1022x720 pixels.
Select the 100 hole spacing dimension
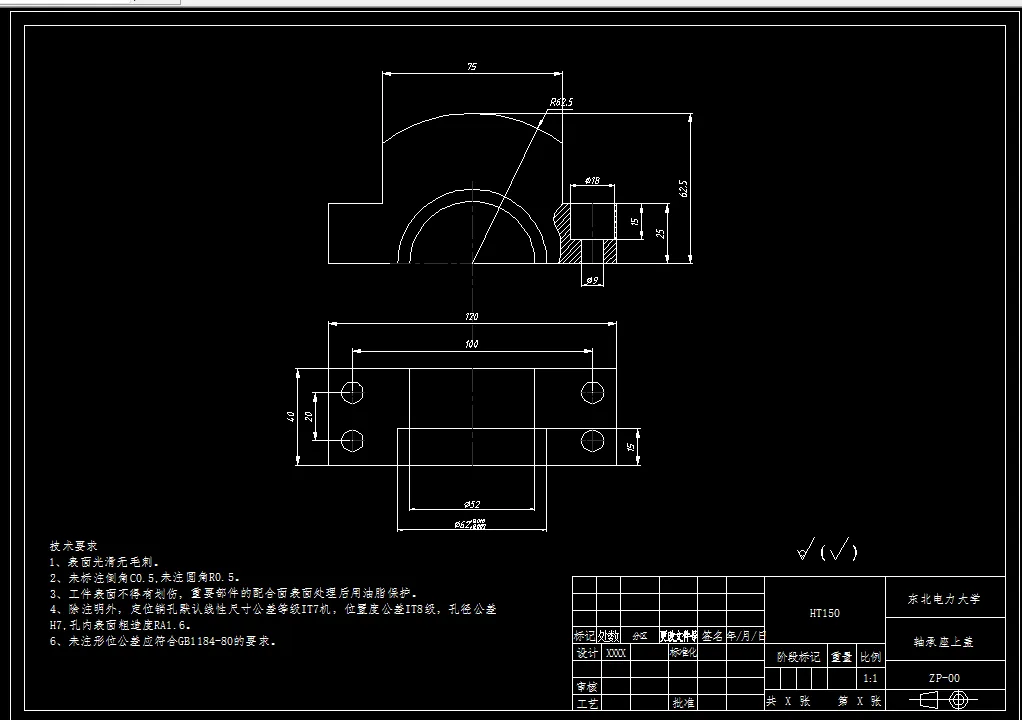pos(472,344)
